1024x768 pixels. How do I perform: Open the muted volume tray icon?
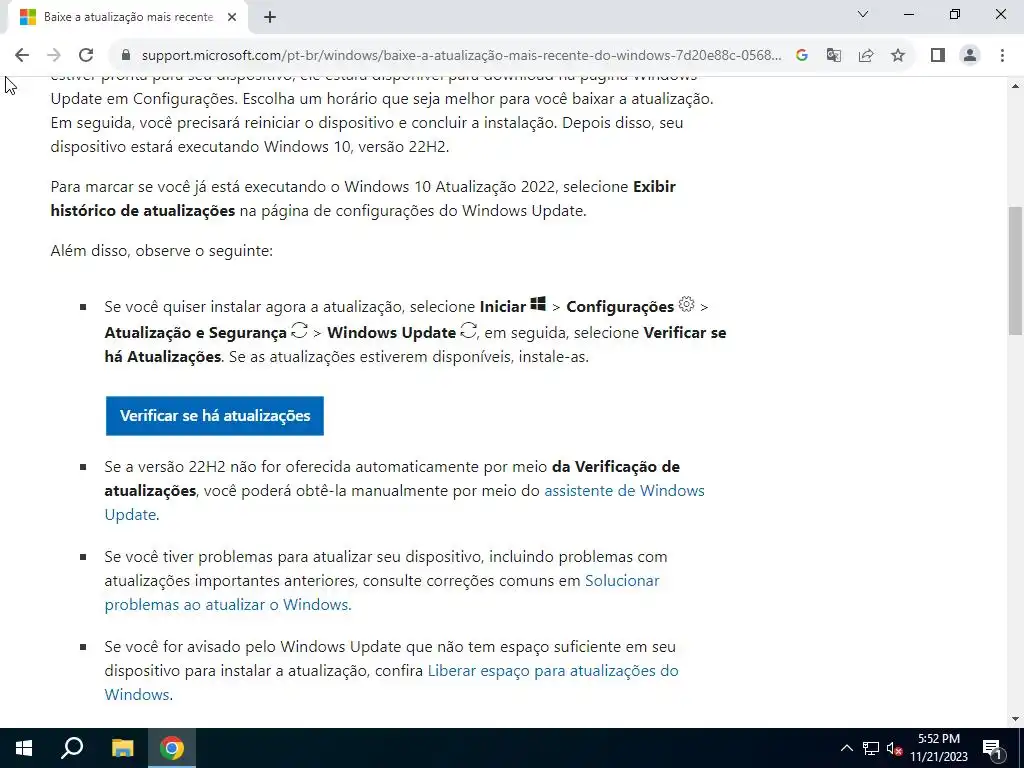(895, 748)
